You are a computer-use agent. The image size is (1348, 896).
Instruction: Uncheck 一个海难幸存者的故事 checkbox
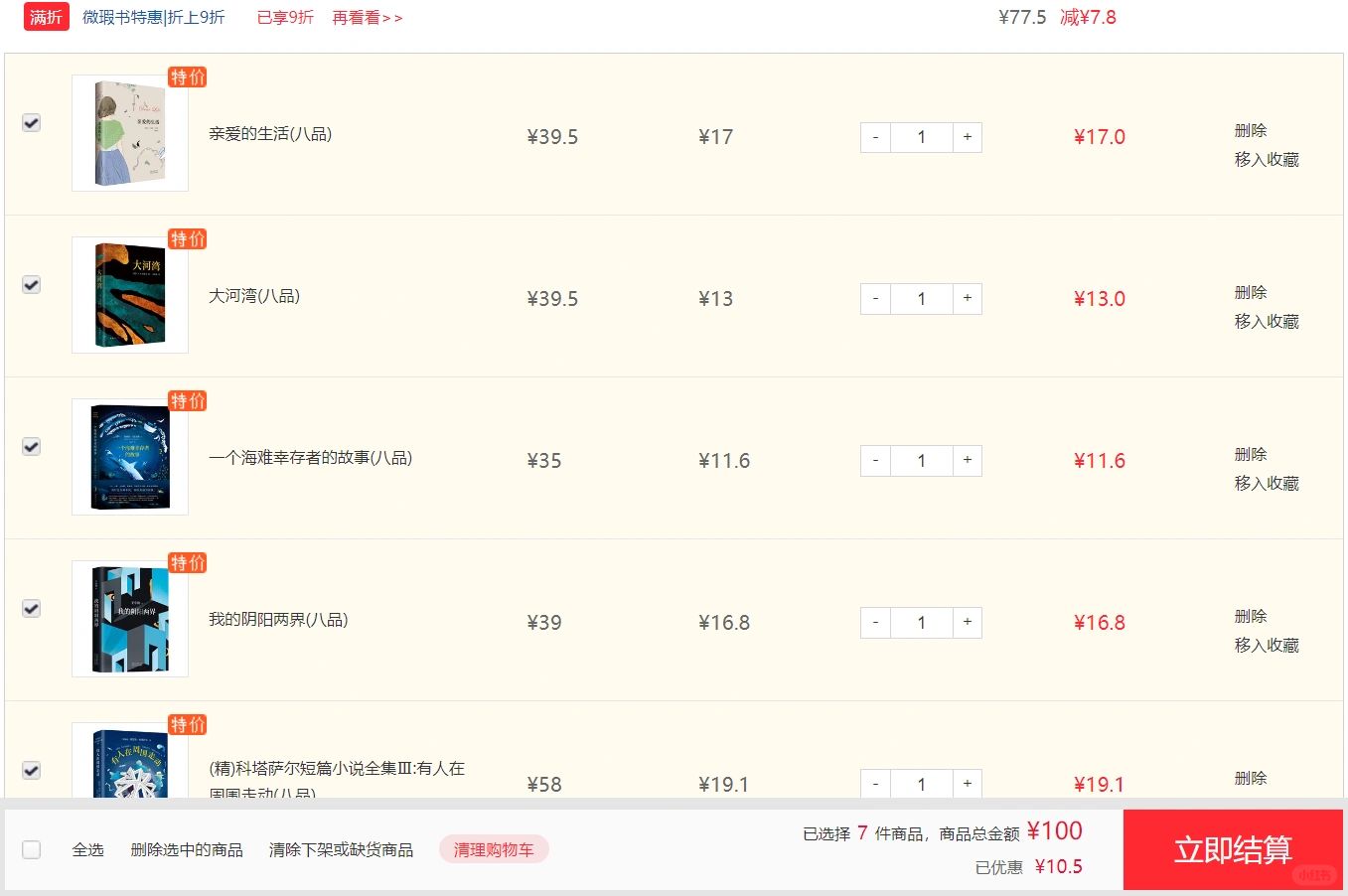(x=32, y=446)
